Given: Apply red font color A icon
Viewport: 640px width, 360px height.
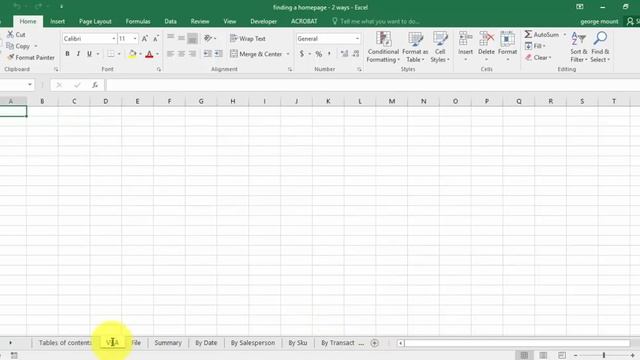Looking at the screenshot, I should tap(149, 54).
